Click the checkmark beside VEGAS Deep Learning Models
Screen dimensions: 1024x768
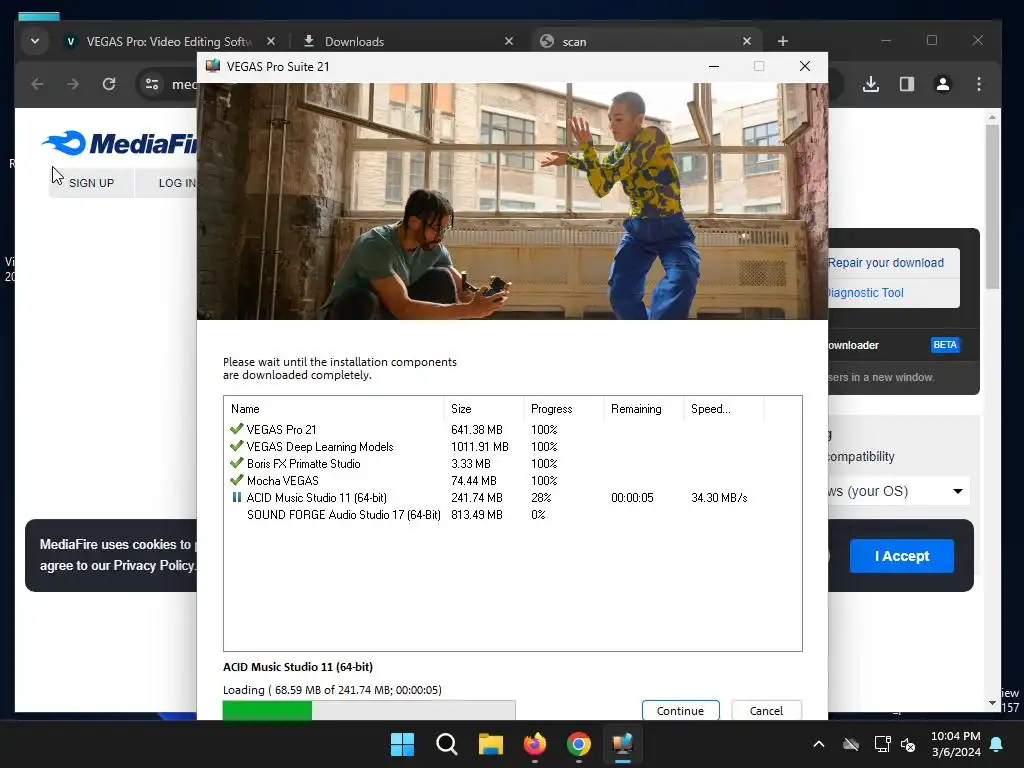coord(236,446)
